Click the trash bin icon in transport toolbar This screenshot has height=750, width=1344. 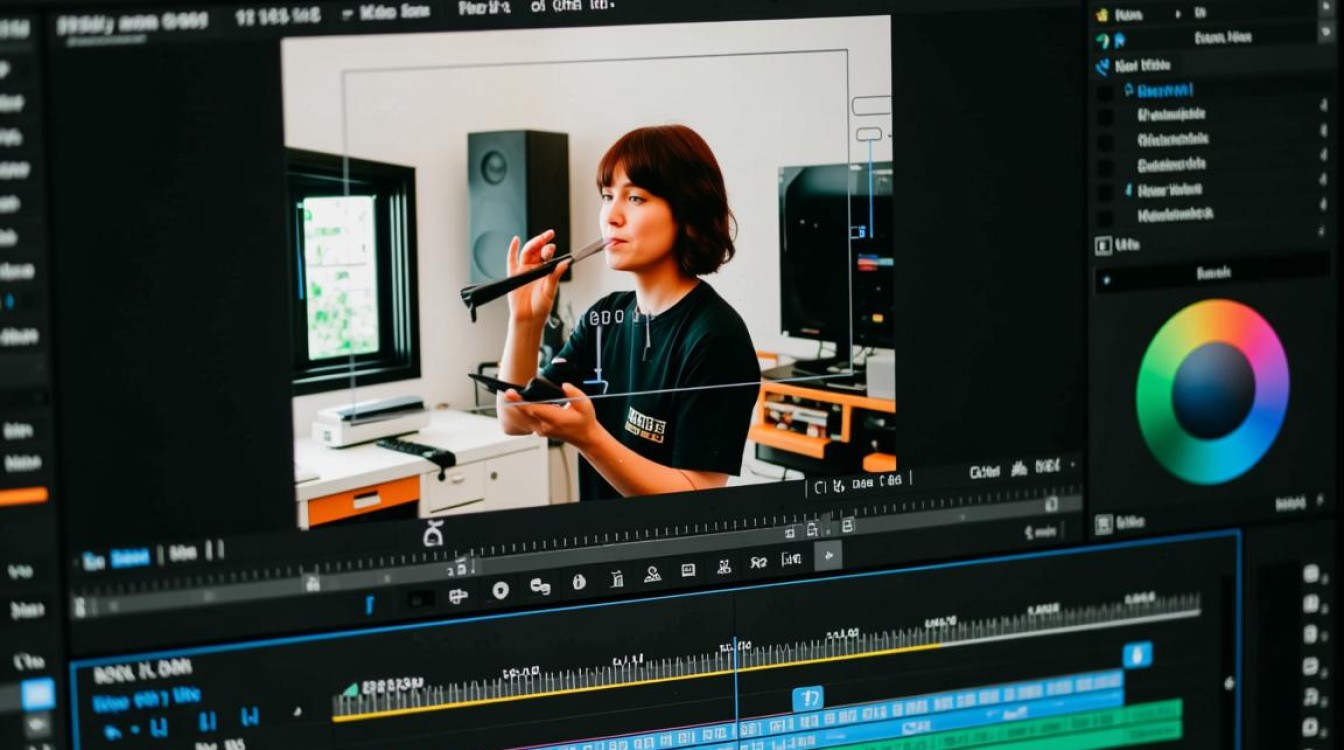tap(617, 578)
